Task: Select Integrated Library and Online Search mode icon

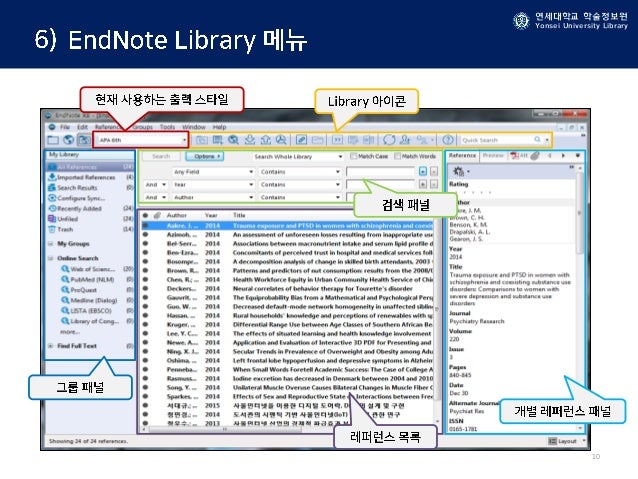Action: point(84,140)
